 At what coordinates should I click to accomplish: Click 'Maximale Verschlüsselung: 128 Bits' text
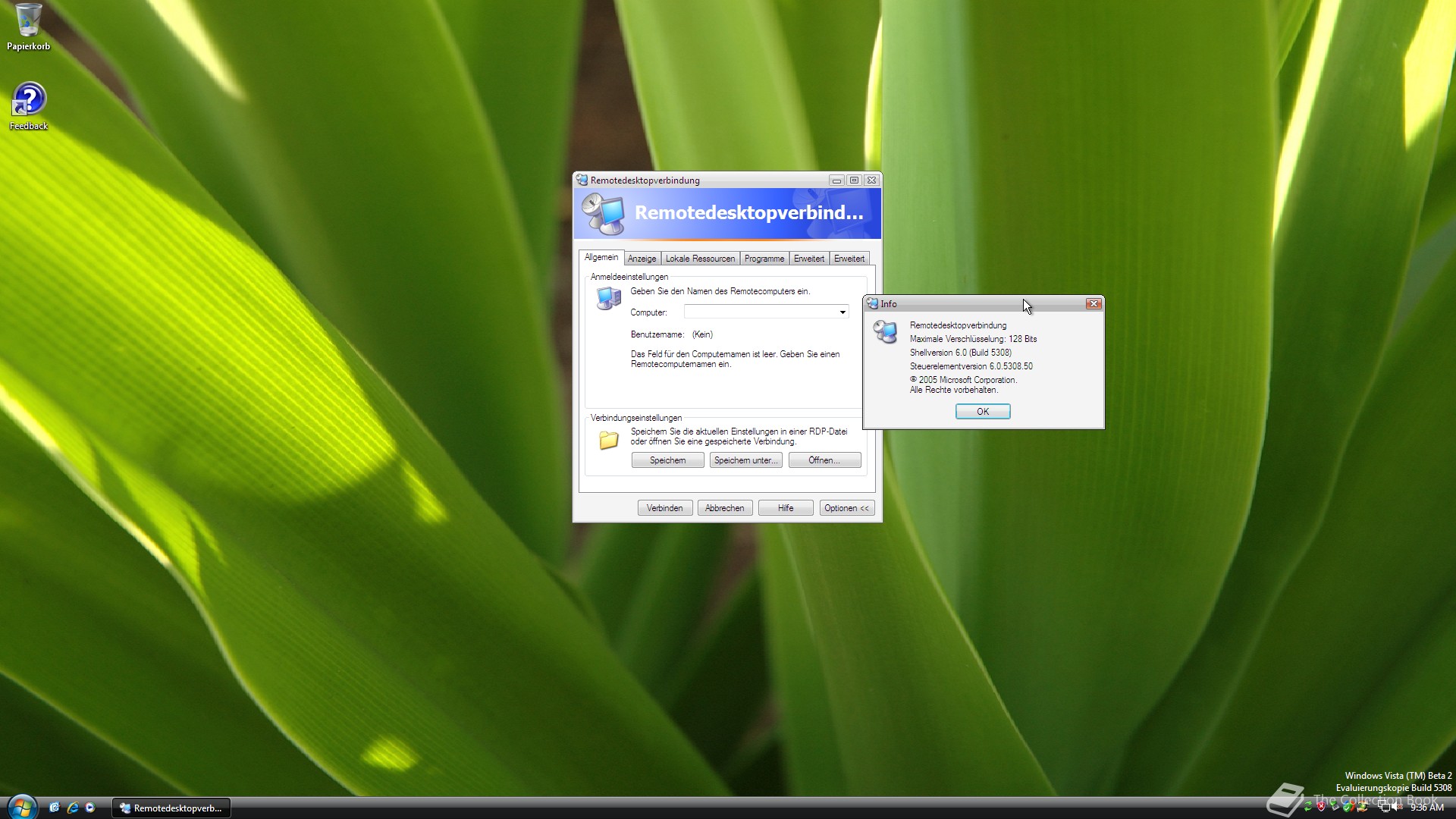point(973,339)
